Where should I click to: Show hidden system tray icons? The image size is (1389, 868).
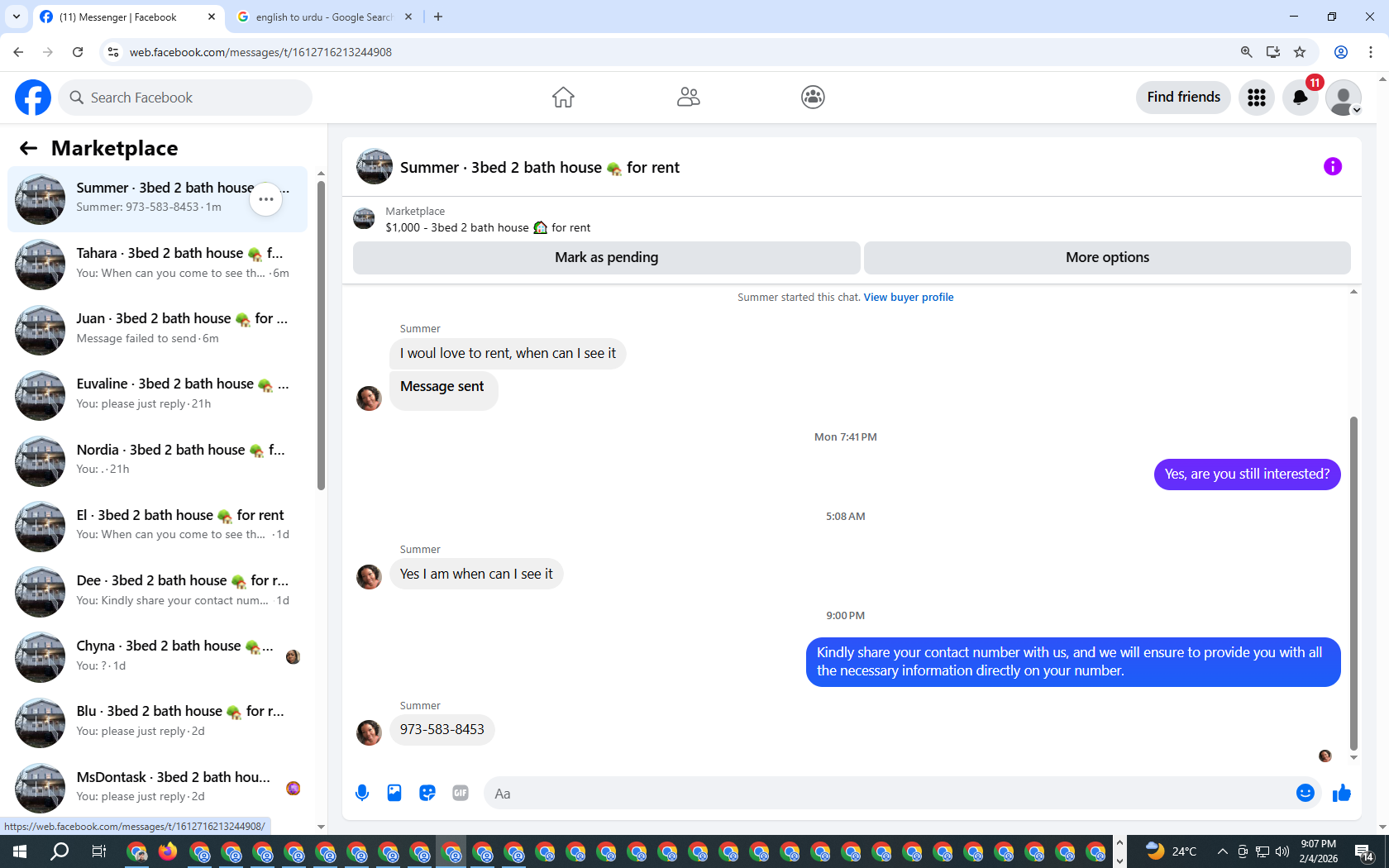[1222, 851]
